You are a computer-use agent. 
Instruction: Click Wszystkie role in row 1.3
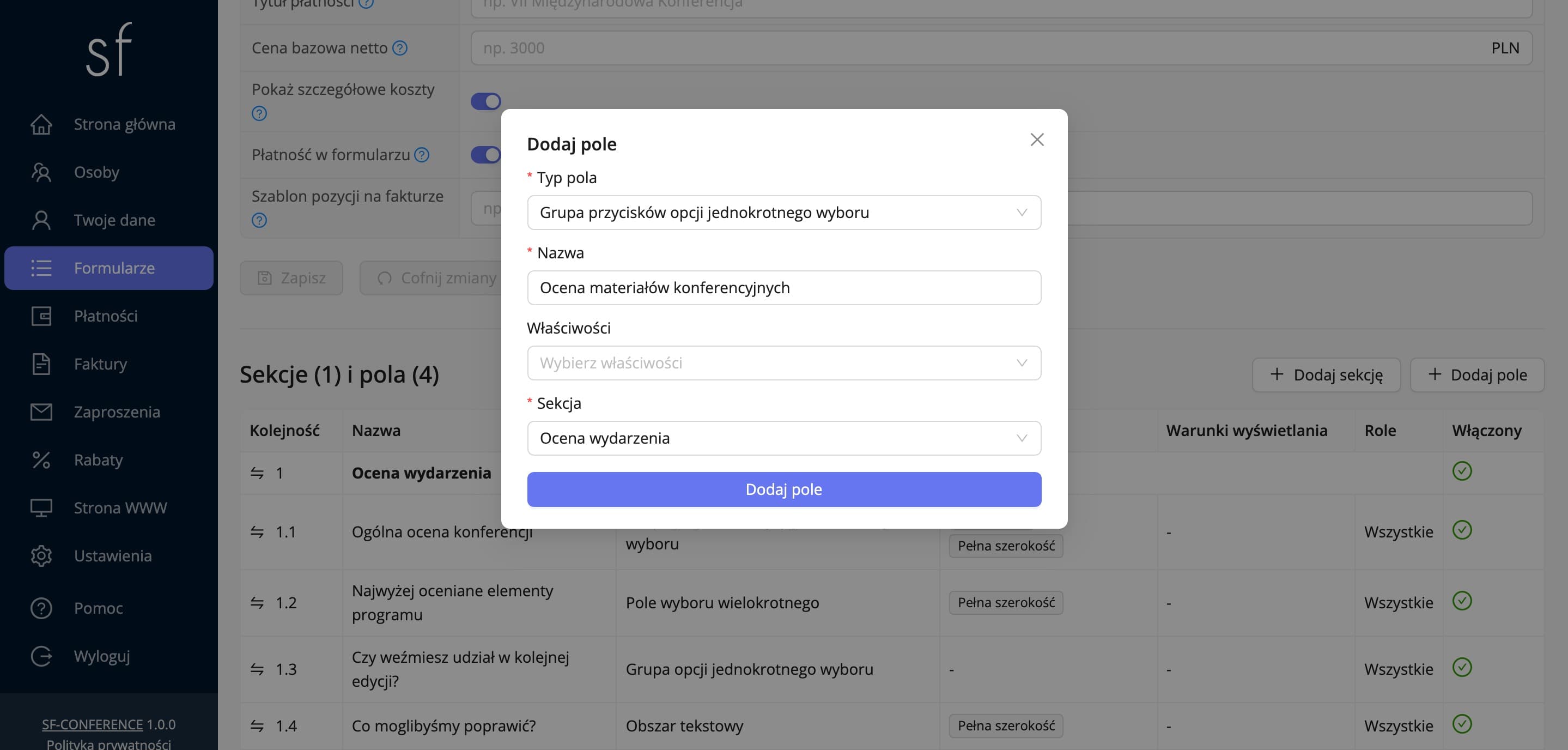pyautogui.click(x=1399, y=670)
